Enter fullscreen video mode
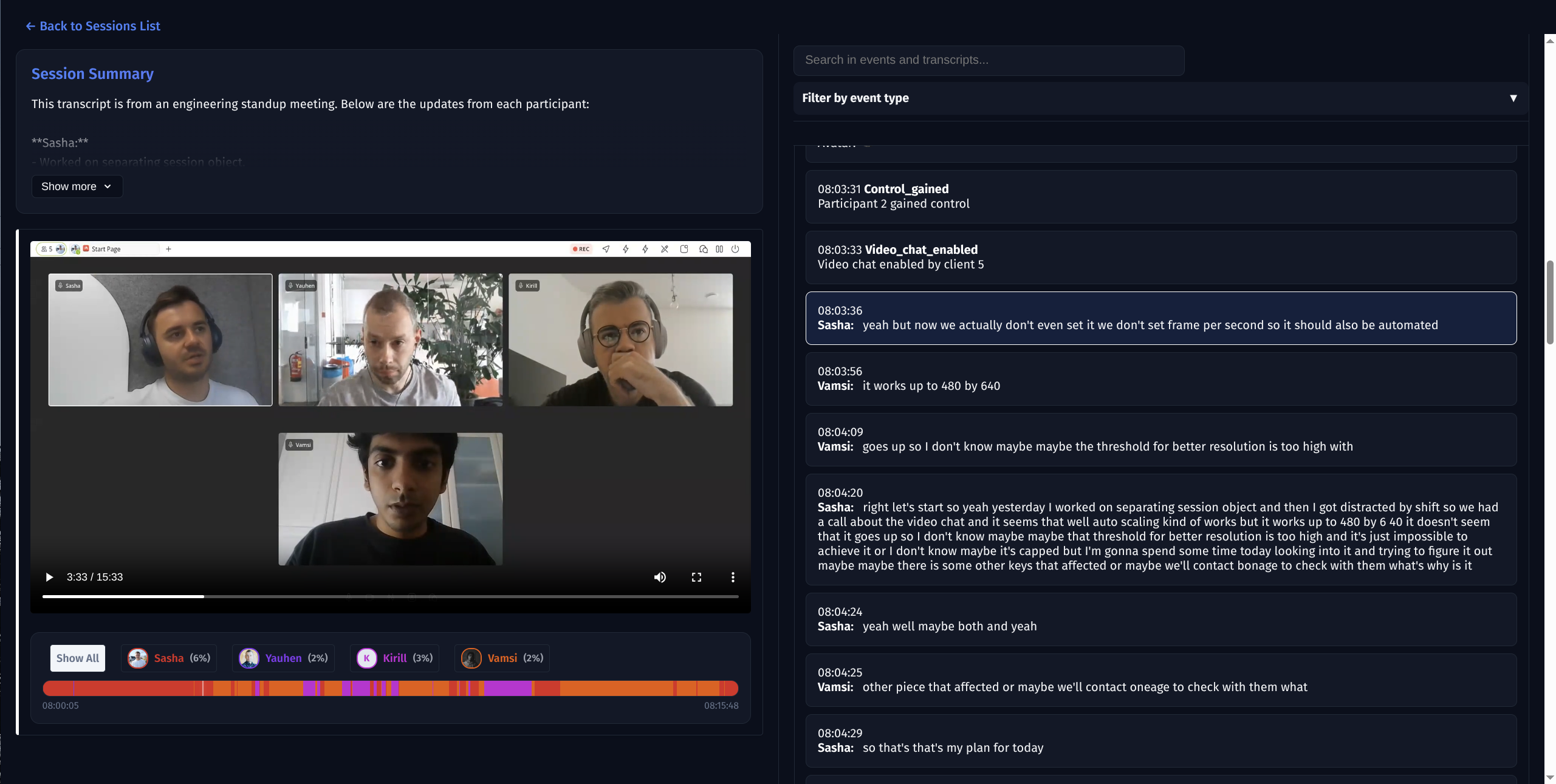The width and height of the screenshot is (1556, 784). pos(696,577)
